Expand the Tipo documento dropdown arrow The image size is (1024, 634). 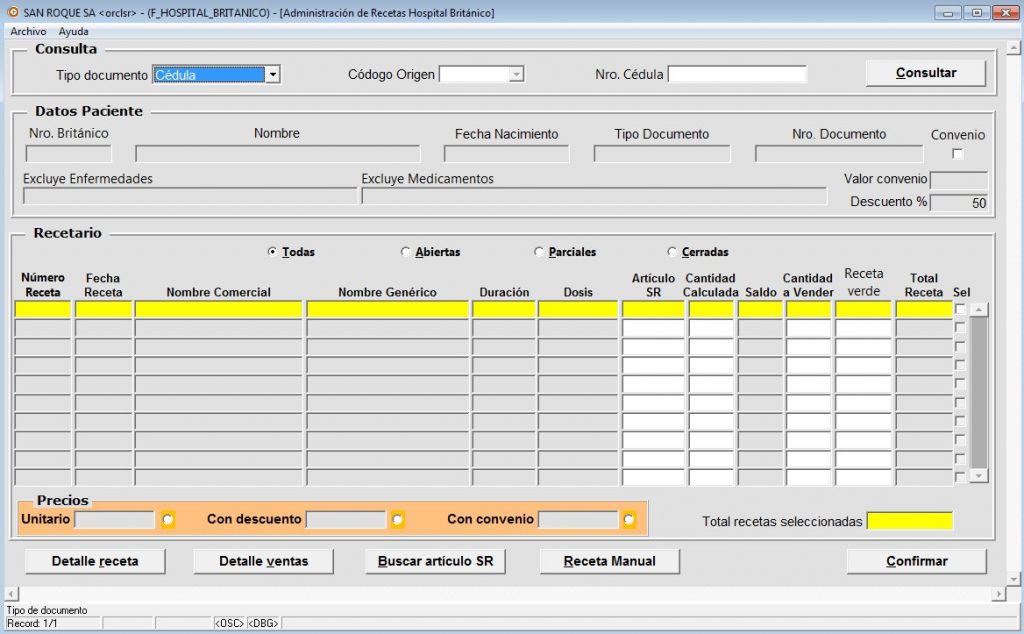[x=273, y=74]
